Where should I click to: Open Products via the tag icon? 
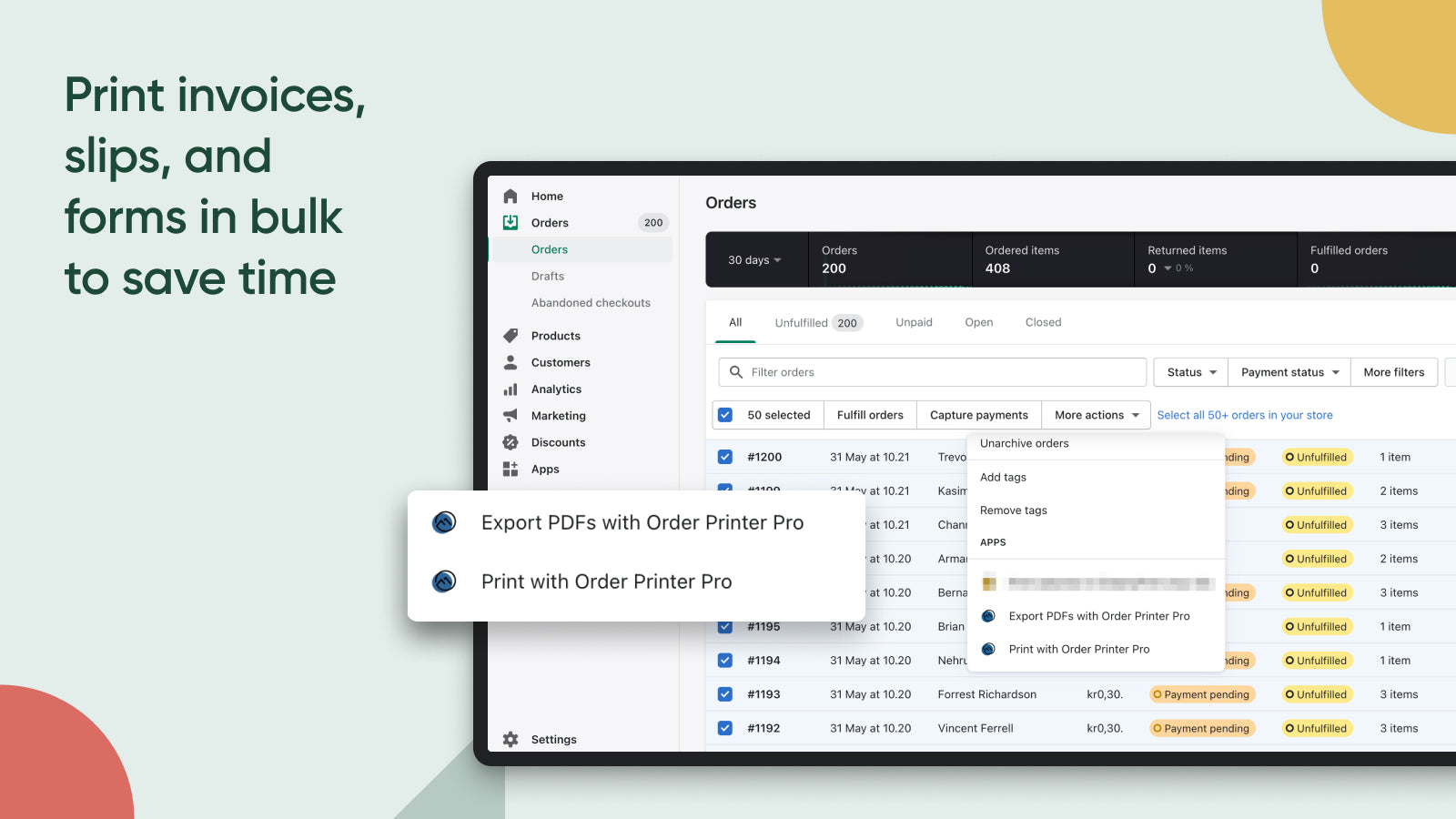coord(511,336)
